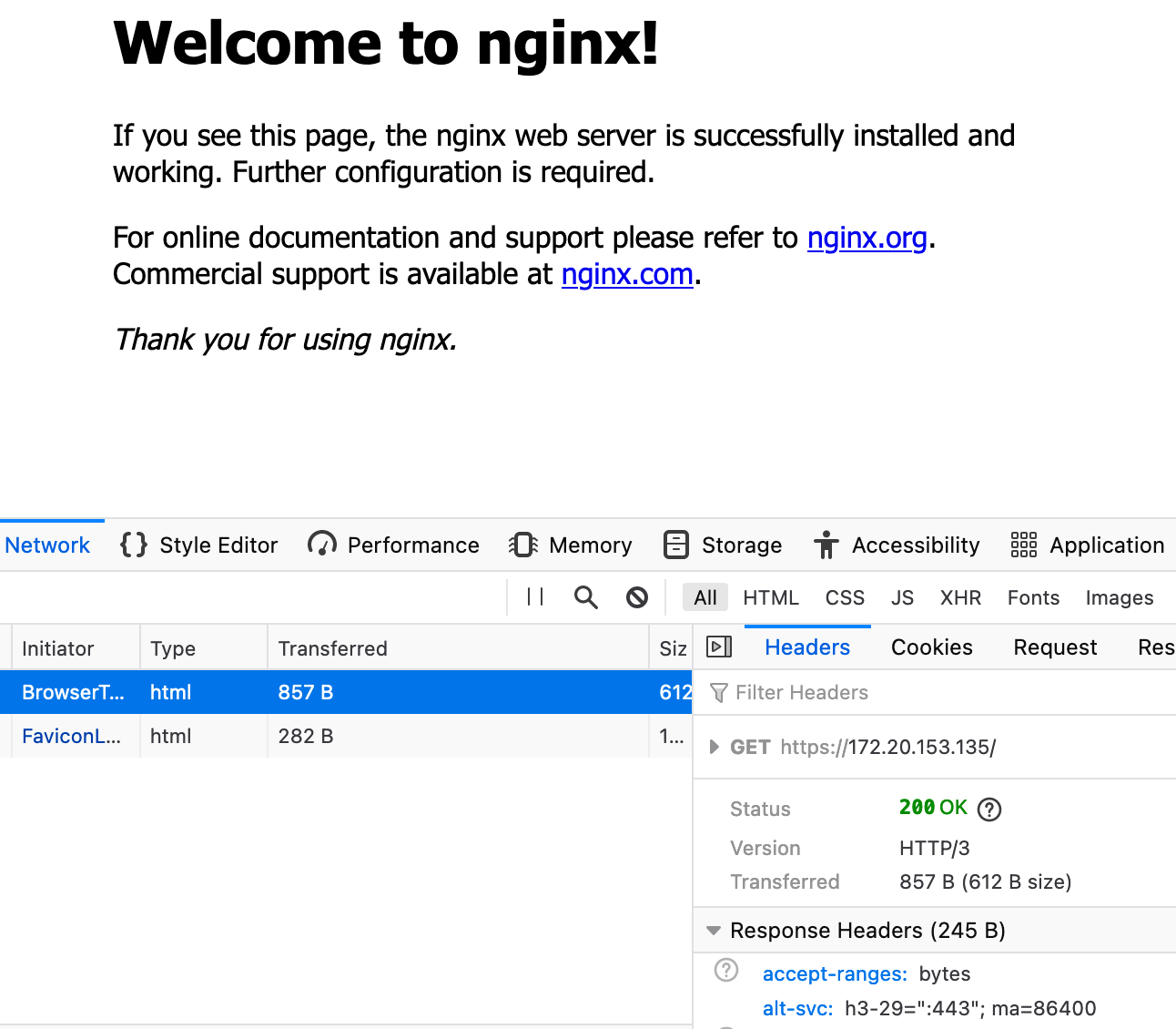Select the Cookies details tab
This screenshot has height=1029, width=1176.
(932, 647)
